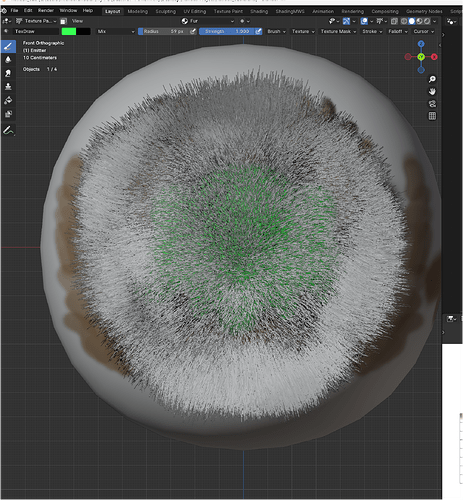Select the Draw brush tool

tap(8, 46)
